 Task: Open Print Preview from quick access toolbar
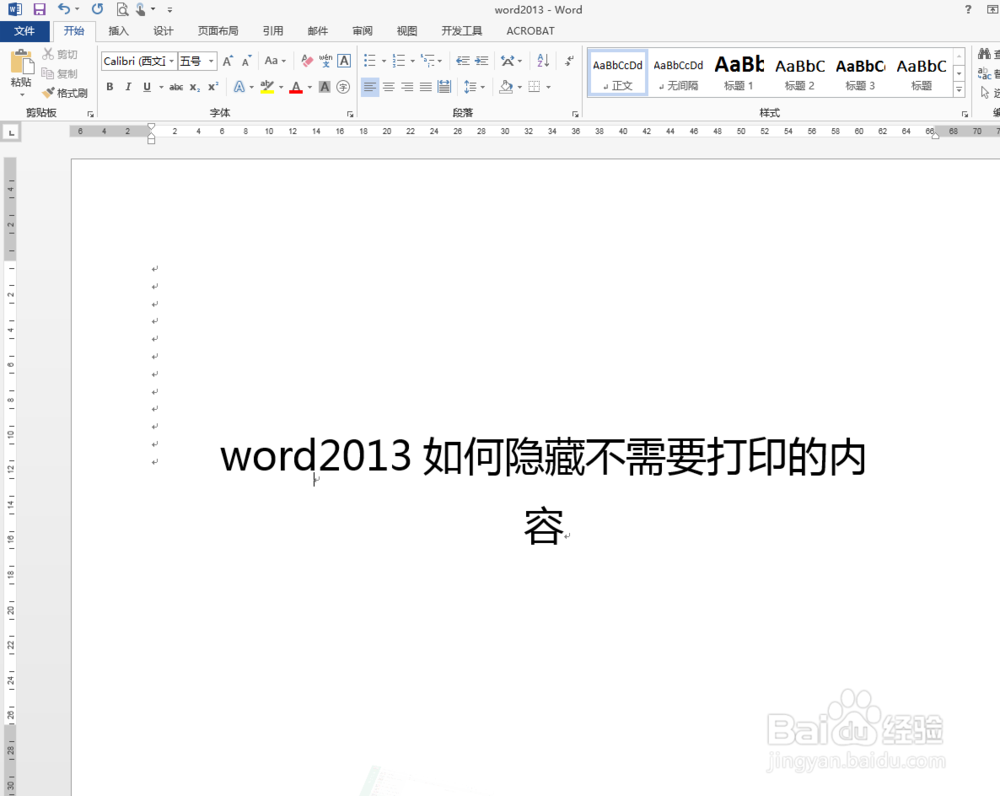122,9
